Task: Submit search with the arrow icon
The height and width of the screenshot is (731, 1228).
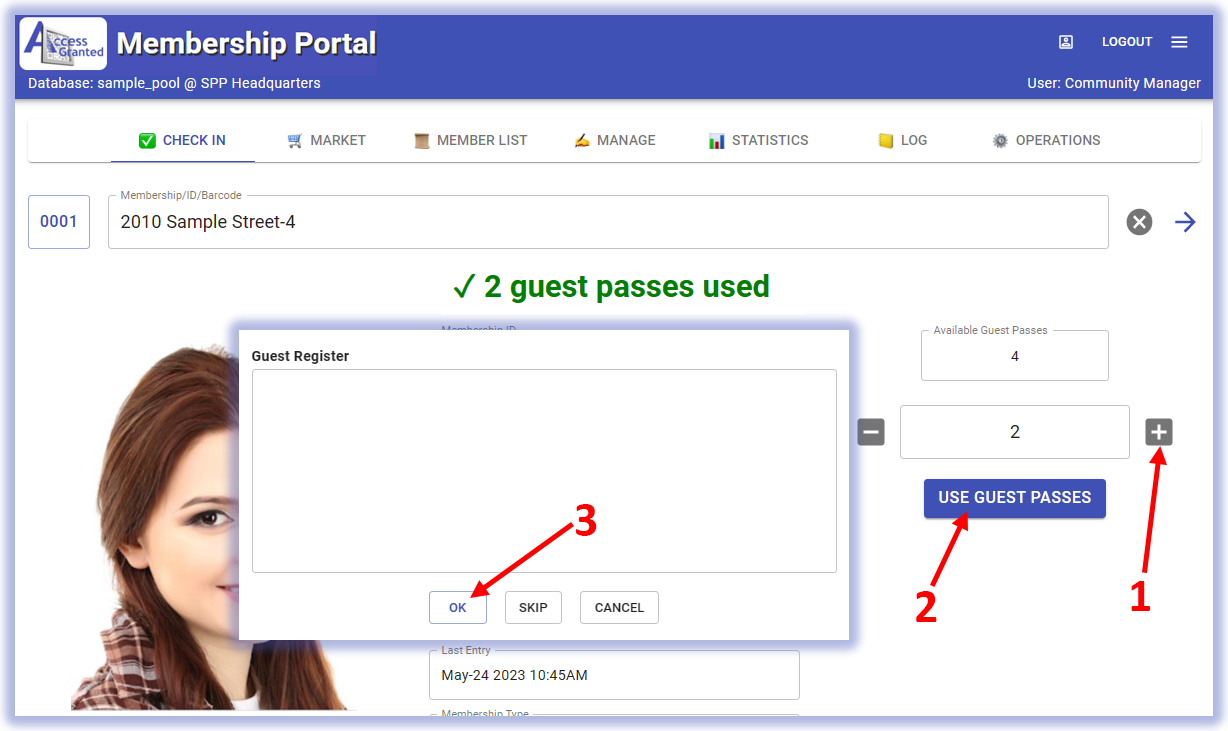Action: pos(1185,222)
